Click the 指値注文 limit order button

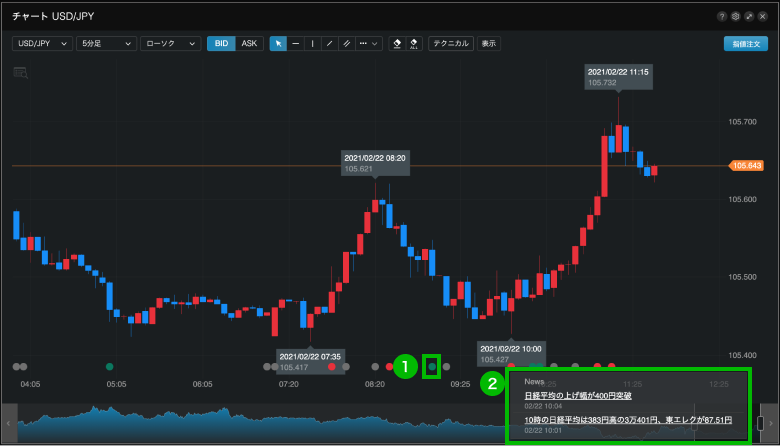click(745, 44)
